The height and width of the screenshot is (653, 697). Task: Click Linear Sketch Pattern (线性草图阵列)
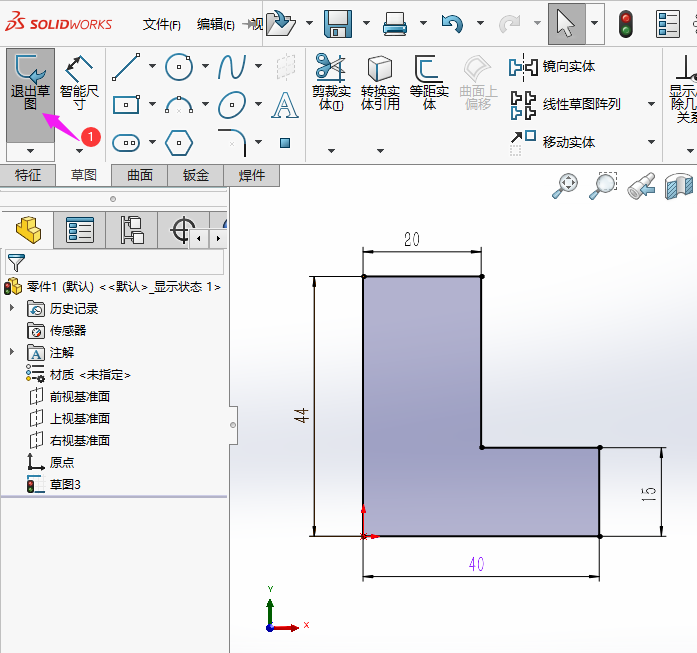tap(565, 105)
